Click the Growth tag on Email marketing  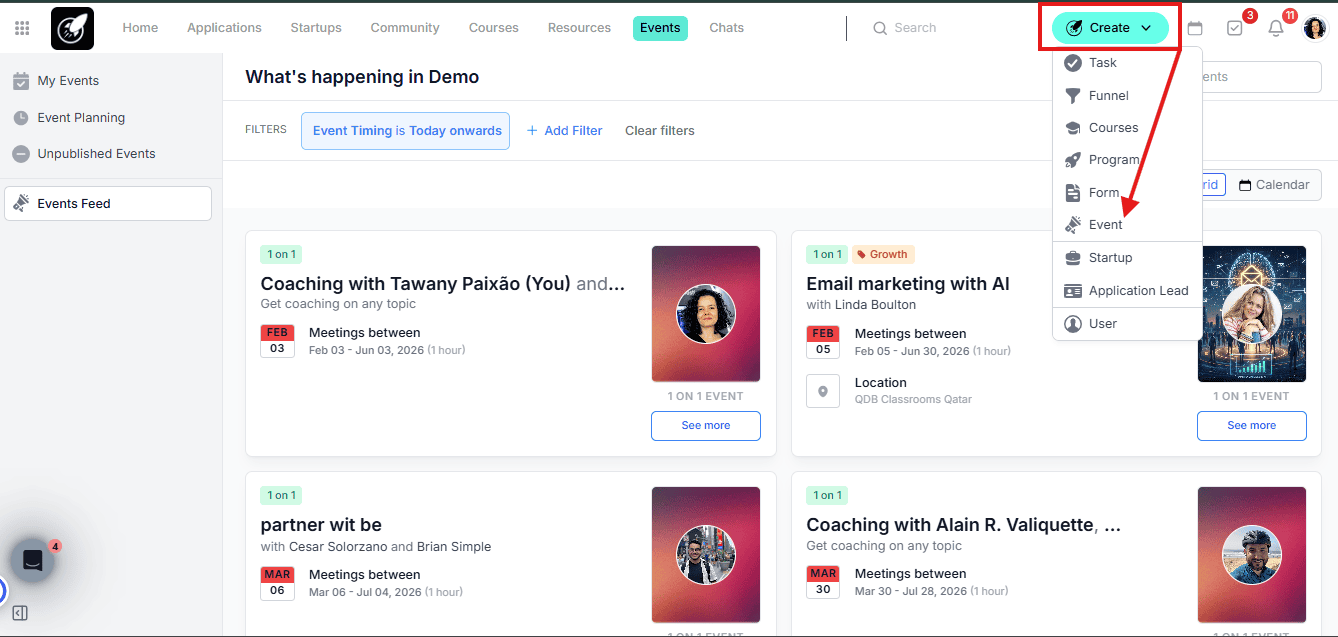coord(882,255)
